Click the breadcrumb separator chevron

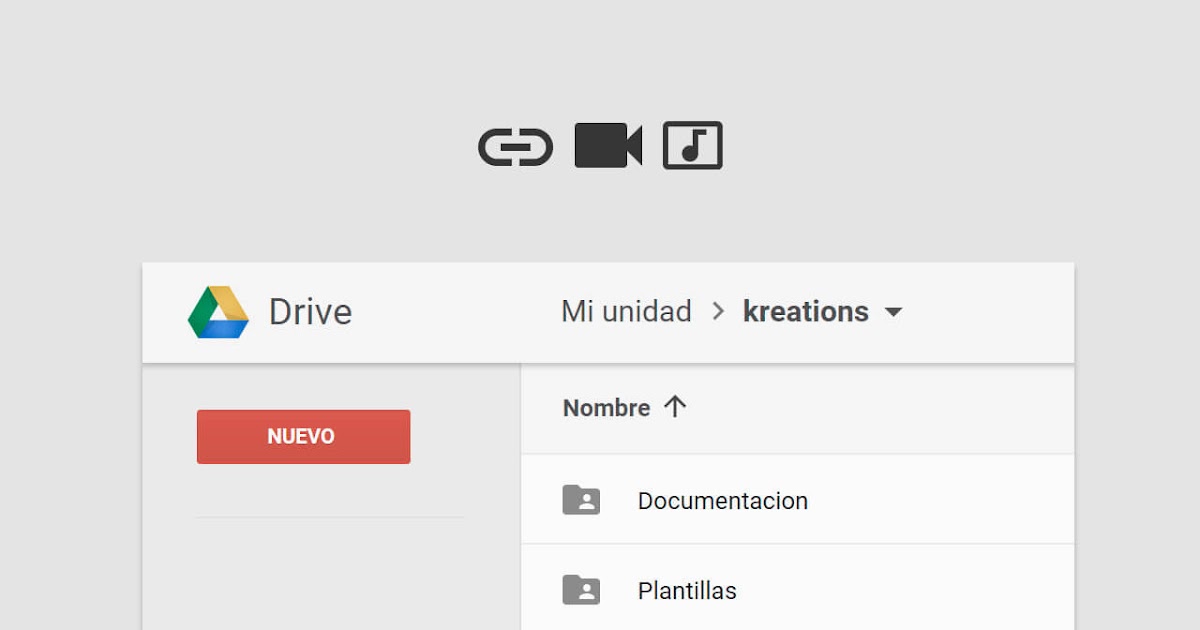pyautogui.click(x=716, y=312)
